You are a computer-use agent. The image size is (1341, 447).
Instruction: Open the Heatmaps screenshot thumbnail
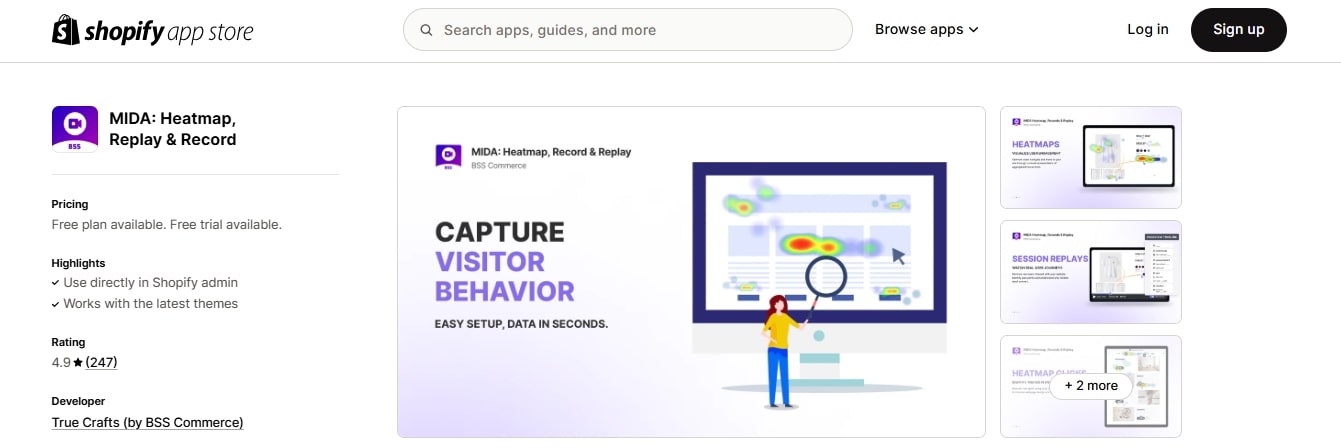pyautogui.click(x=1091, y=157)
